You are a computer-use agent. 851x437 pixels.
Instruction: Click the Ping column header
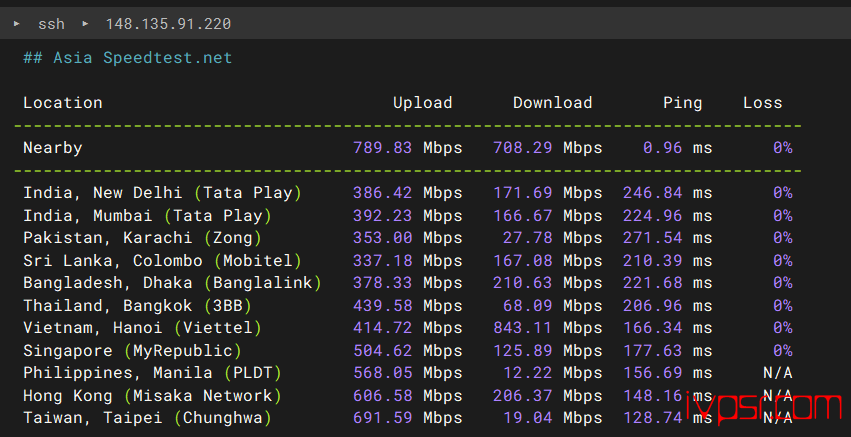point(682,103)
